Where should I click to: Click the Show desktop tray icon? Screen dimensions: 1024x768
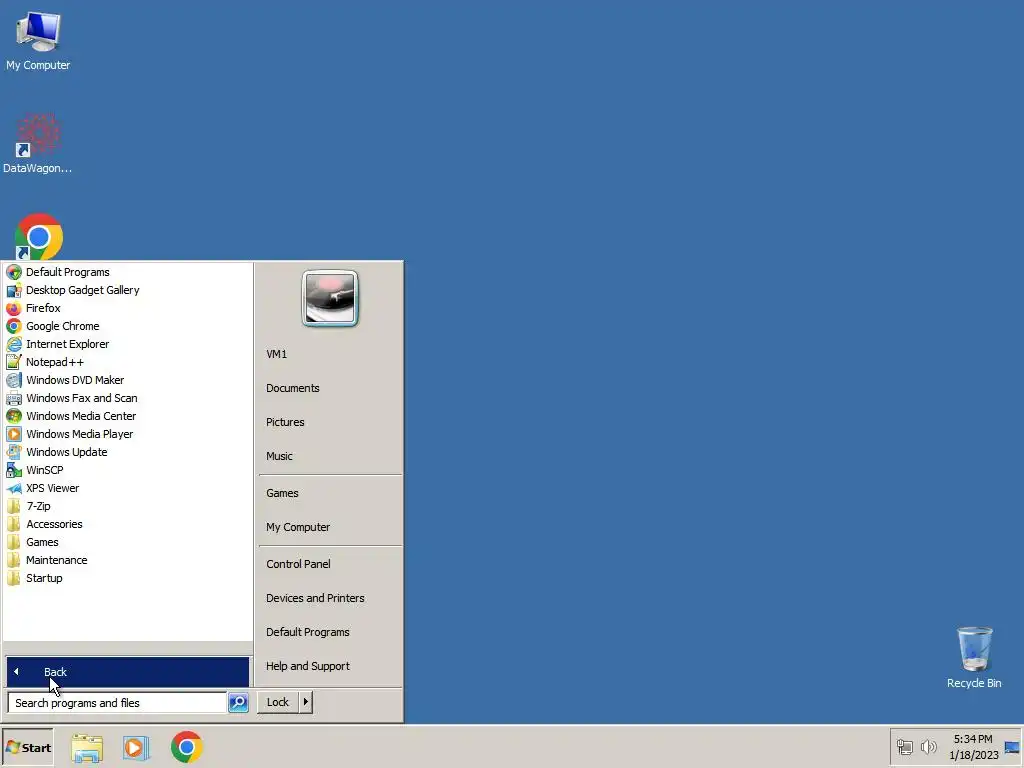click(x=1012, y=747)
